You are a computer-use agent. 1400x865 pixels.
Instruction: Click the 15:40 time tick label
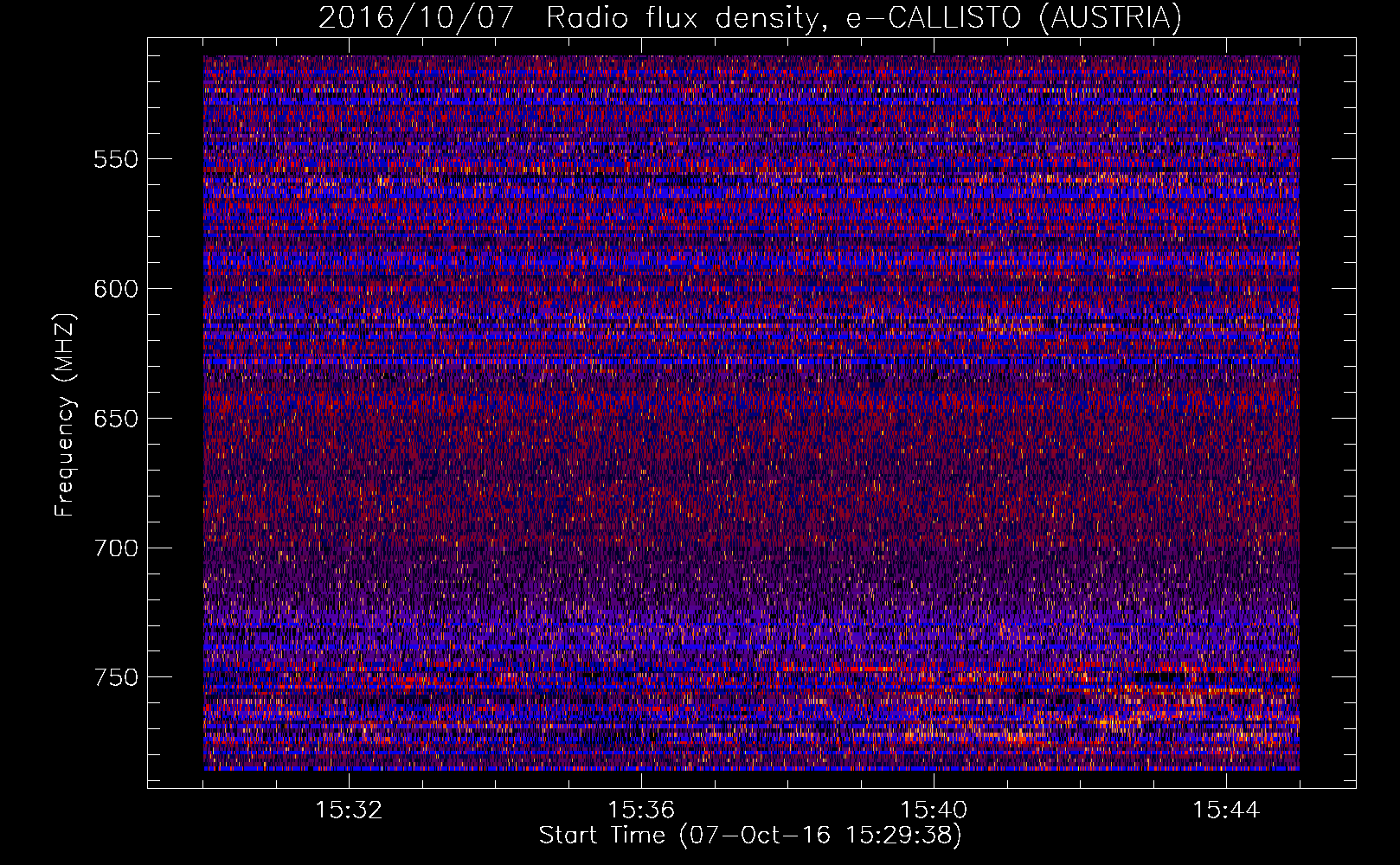tap(934, 811)
